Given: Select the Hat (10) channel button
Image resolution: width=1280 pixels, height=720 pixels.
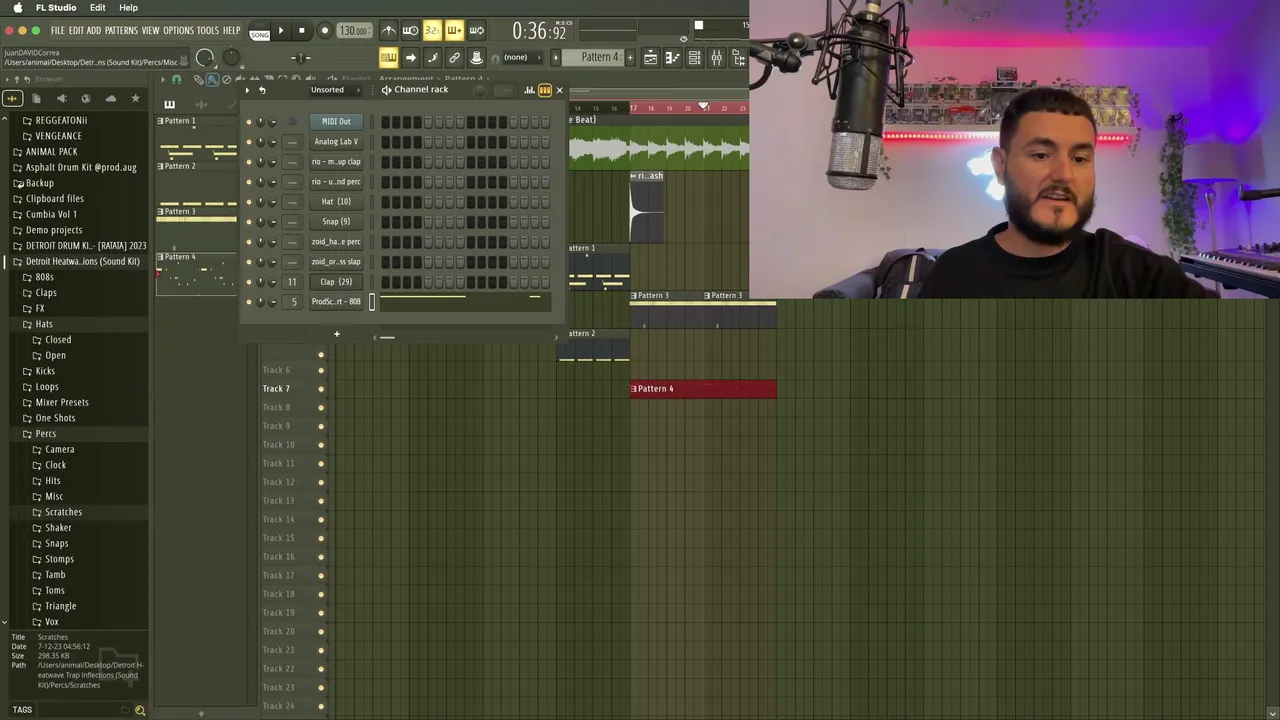Looking at the screenshot, I should (336, 202).
